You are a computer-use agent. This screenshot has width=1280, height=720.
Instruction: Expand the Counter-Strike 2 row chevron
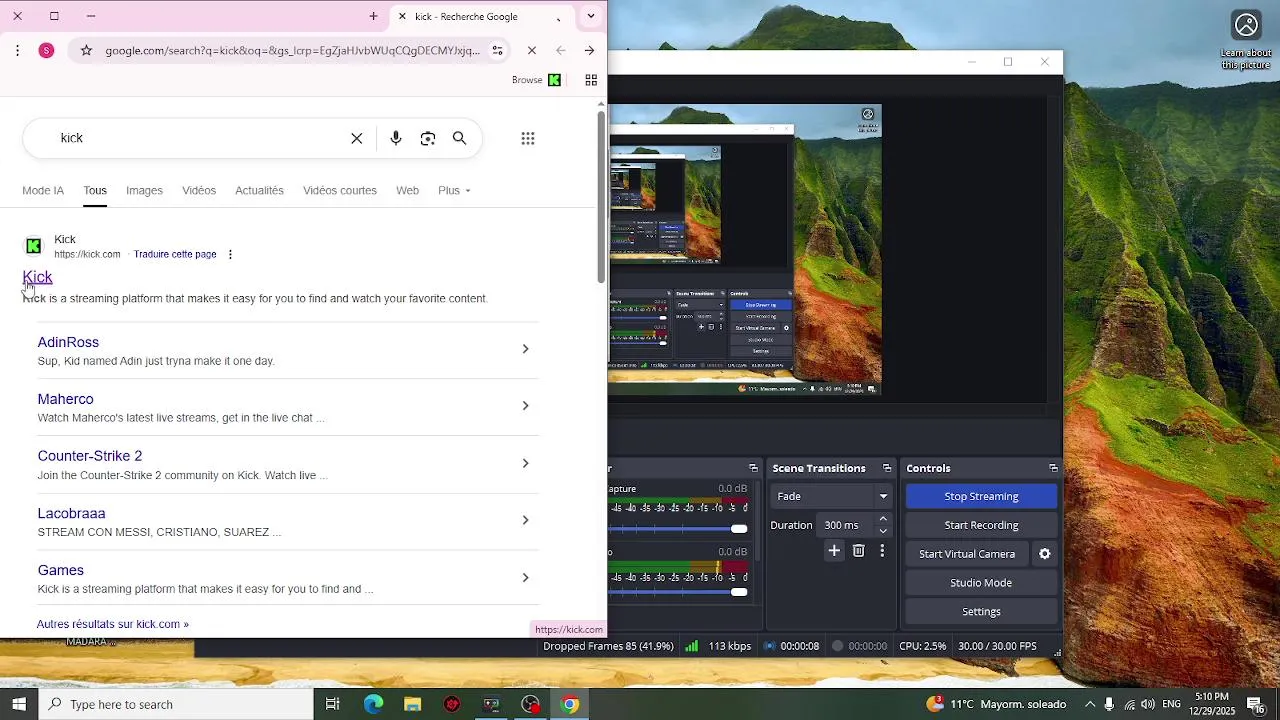525,463
